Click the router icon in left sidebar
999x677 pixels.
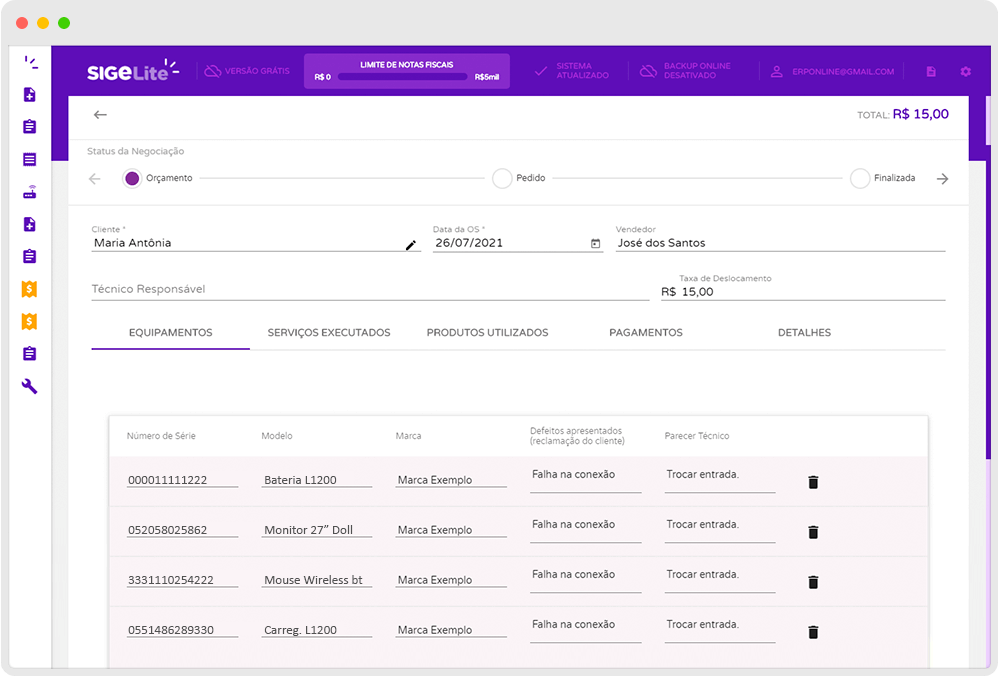click(x=30, y=192)
